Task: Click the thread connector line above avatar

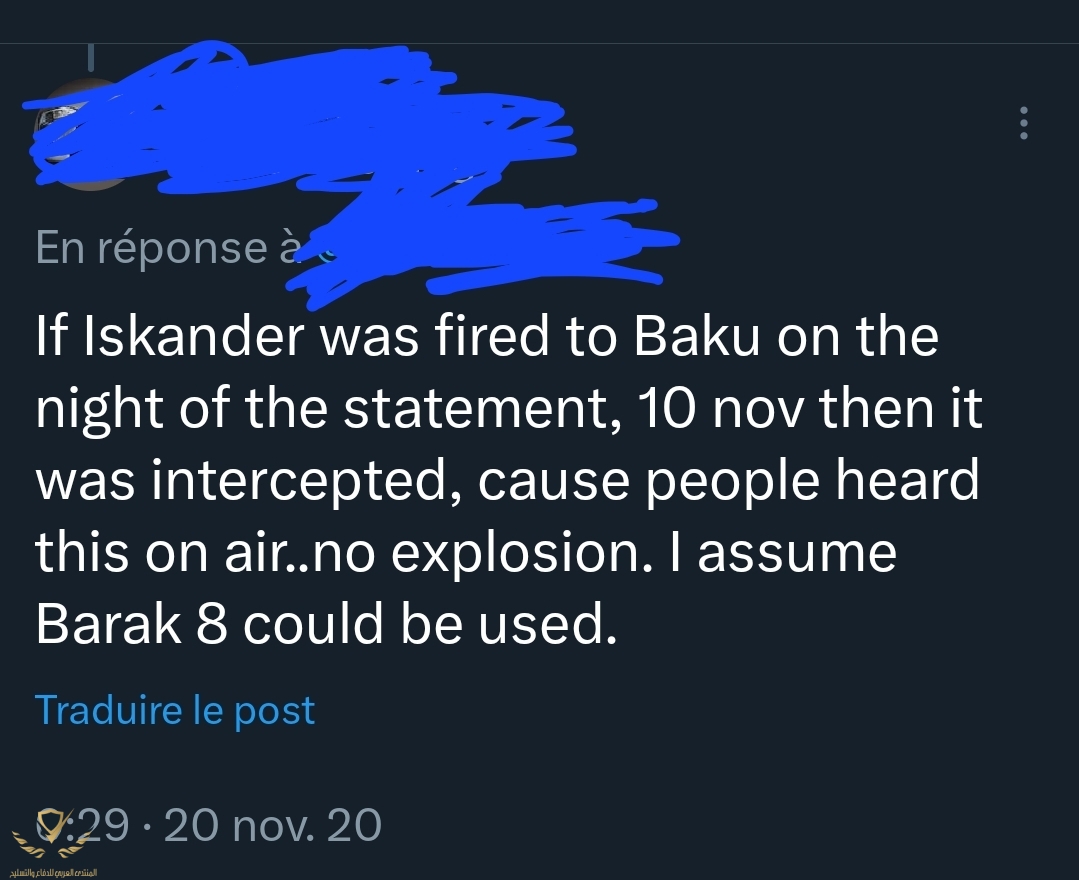Action: point(91,56)
